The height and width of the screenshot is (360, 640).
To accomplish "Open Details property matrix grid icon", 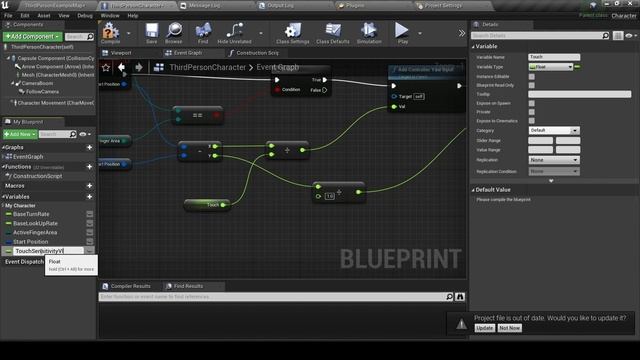I will 618,36.
